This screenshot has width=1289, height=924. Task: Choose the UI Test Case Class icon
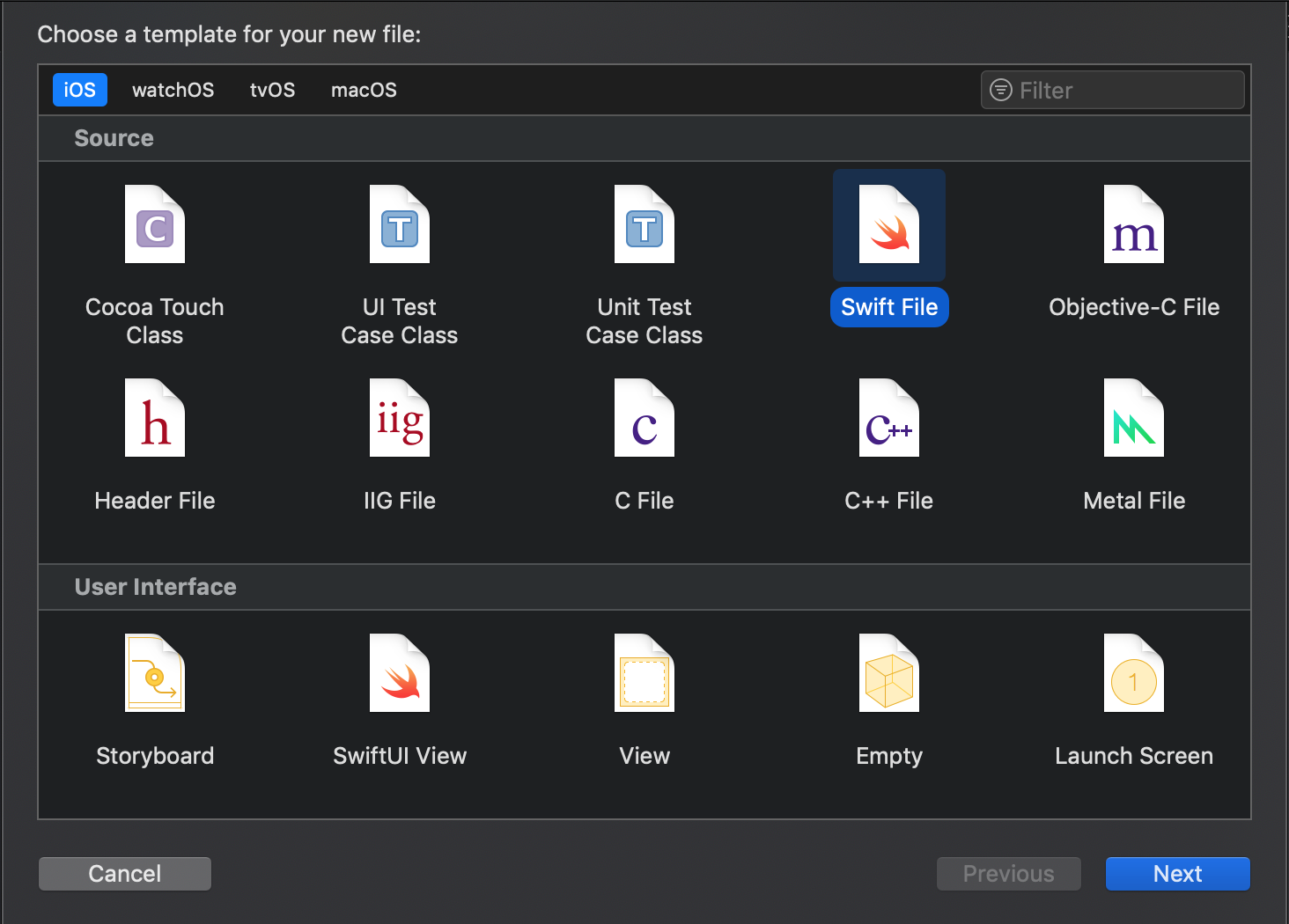tap(400, 224)
